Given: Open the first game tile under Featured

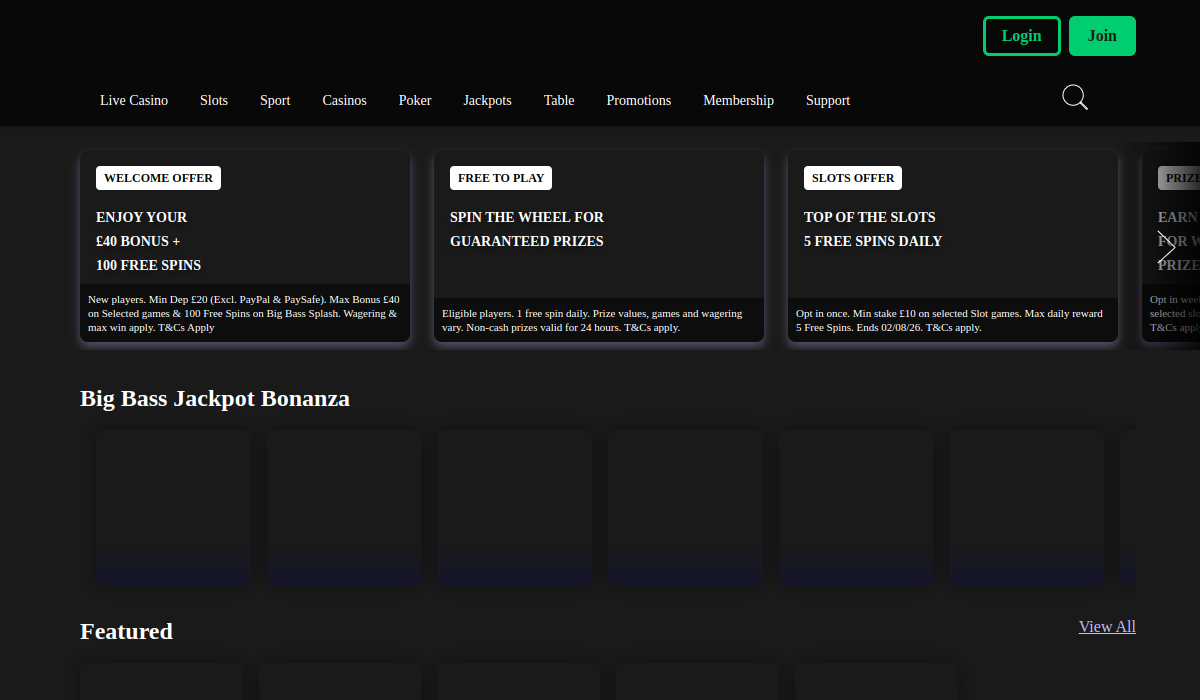Looking at the screenshot, I should [x=161, y=681].
